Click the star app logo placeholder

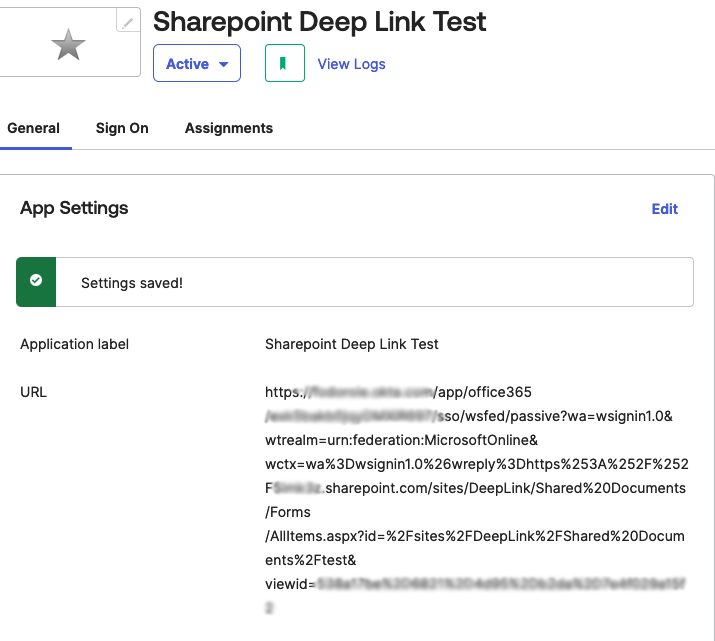[x=68, y=45]
